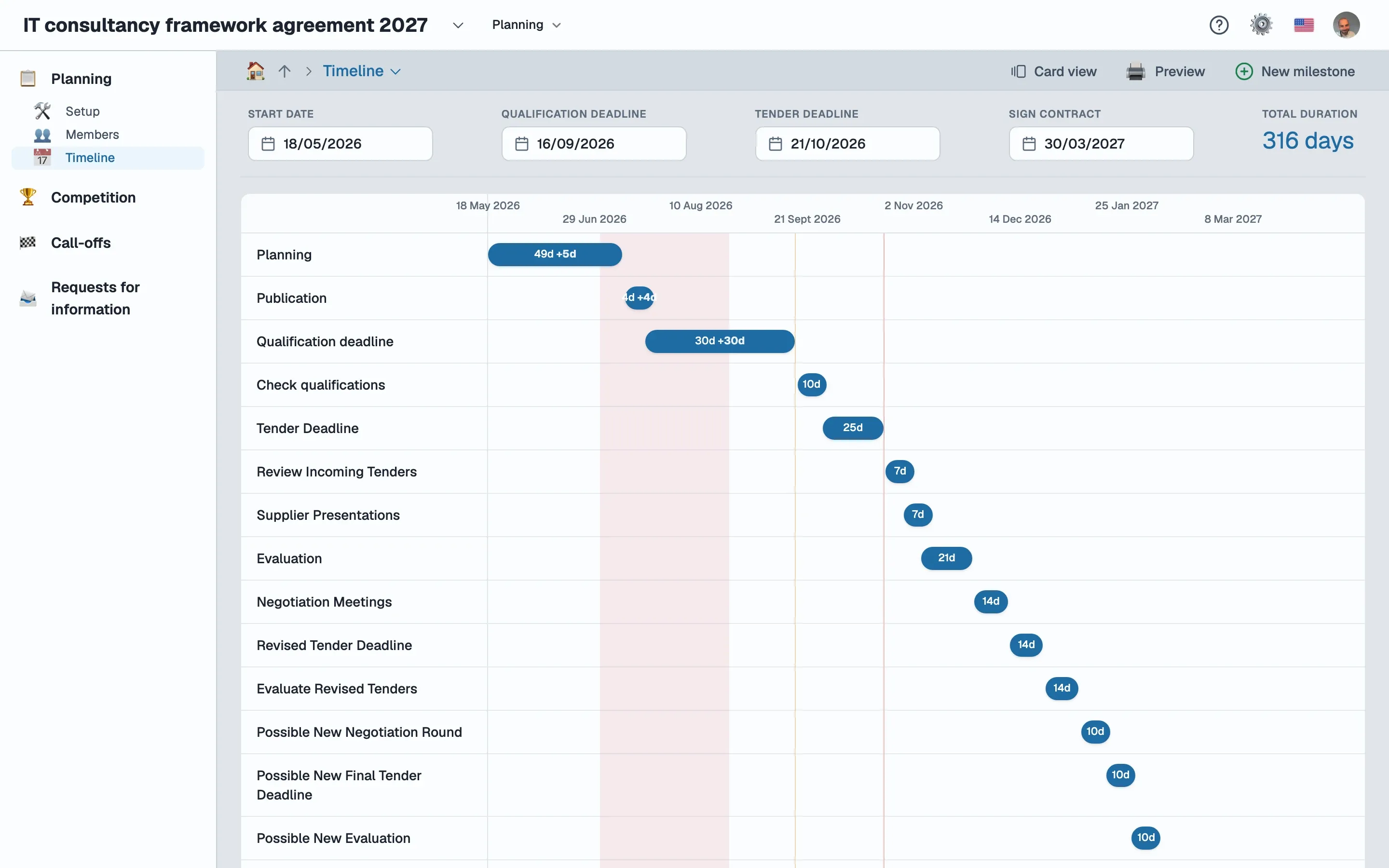Viewport: 1389px width, 868px height.
Task: Navigate up with the up arrow icon
Action: [284, 71]
